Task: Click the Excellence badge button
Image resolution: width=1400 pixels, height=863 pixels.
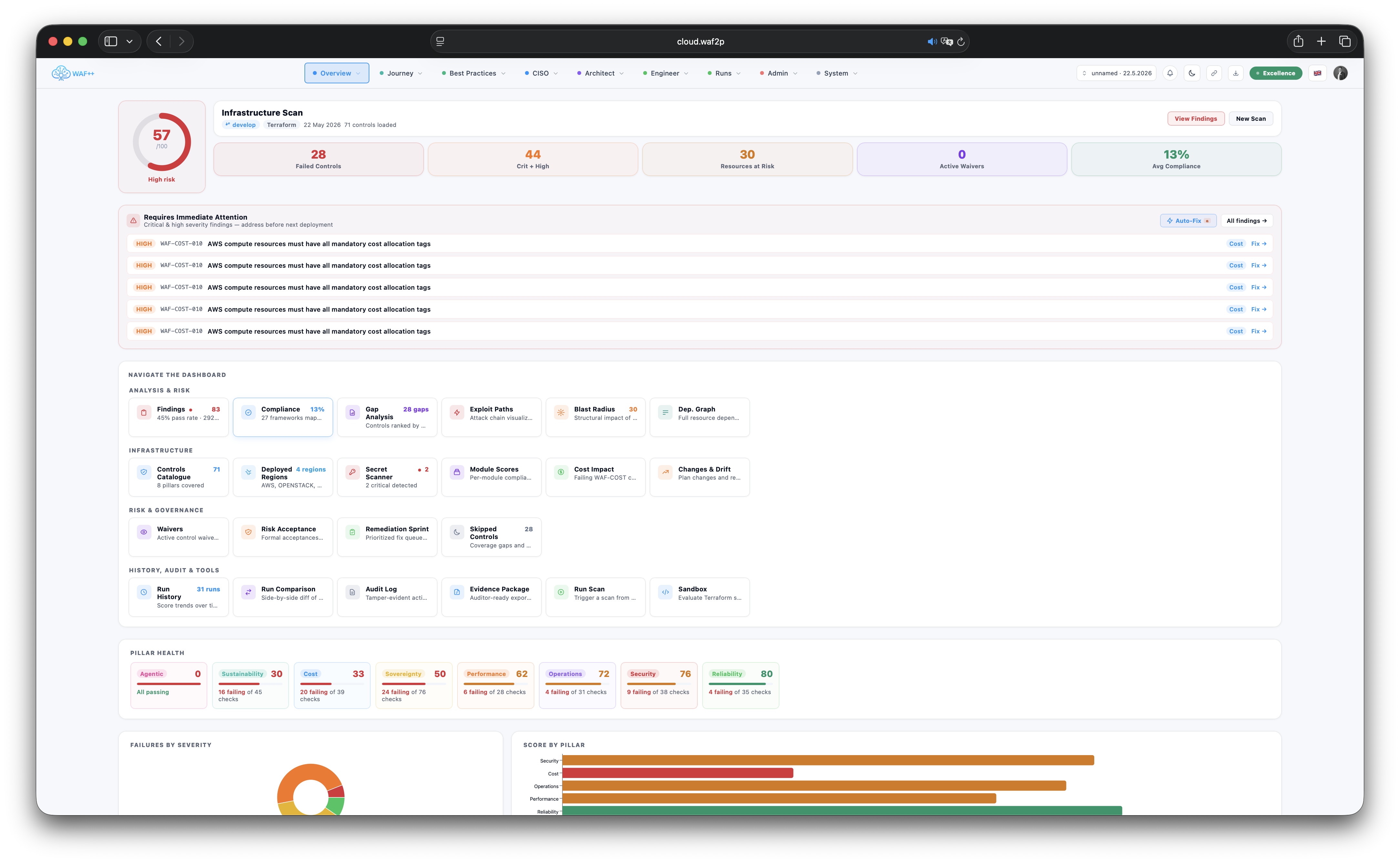Action: tap(1276, 73)
